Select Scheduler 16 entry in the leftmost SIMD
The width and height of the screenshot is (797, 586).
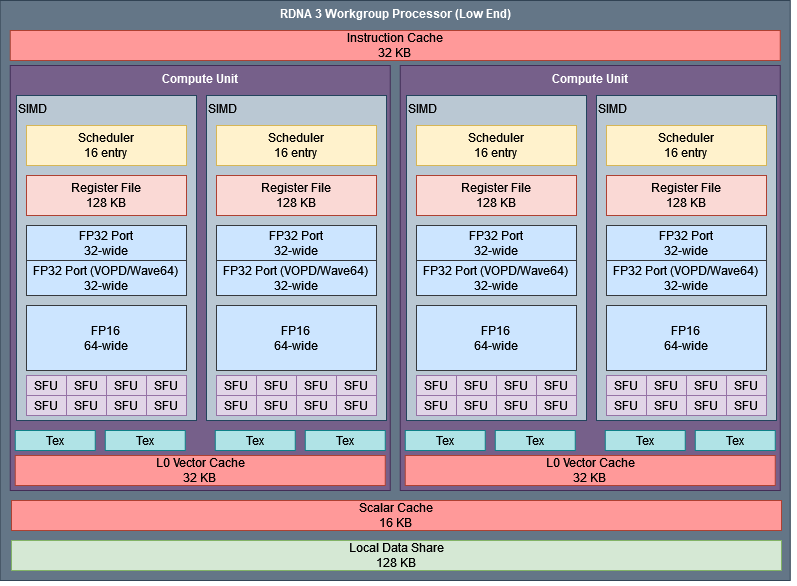click(106, 145)
